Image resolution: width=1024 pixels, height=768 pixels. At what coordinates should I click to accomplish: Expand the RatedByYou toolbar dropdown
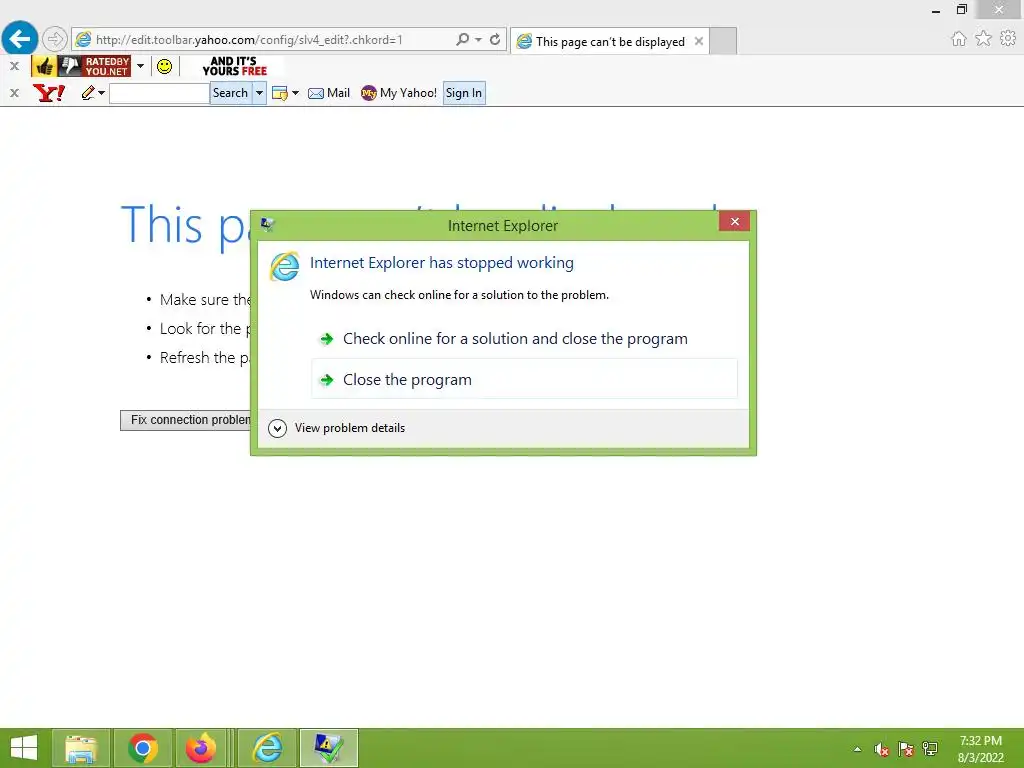140,66
